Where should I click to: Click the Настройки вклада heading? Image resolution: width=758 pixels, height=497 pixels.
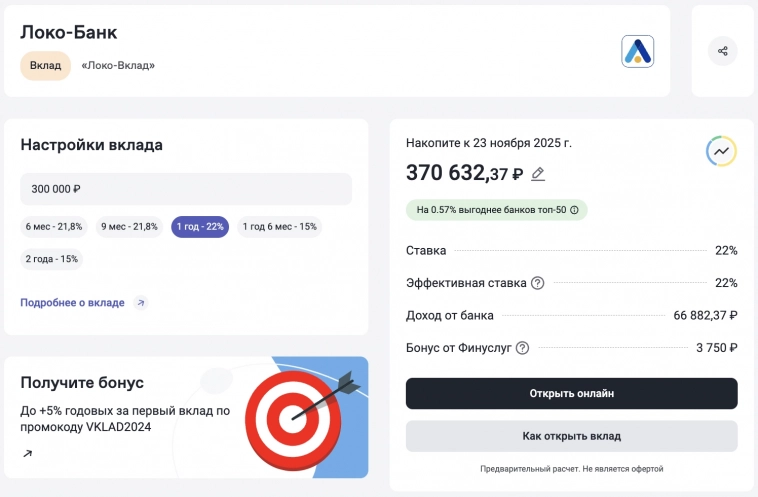(91, 145)
